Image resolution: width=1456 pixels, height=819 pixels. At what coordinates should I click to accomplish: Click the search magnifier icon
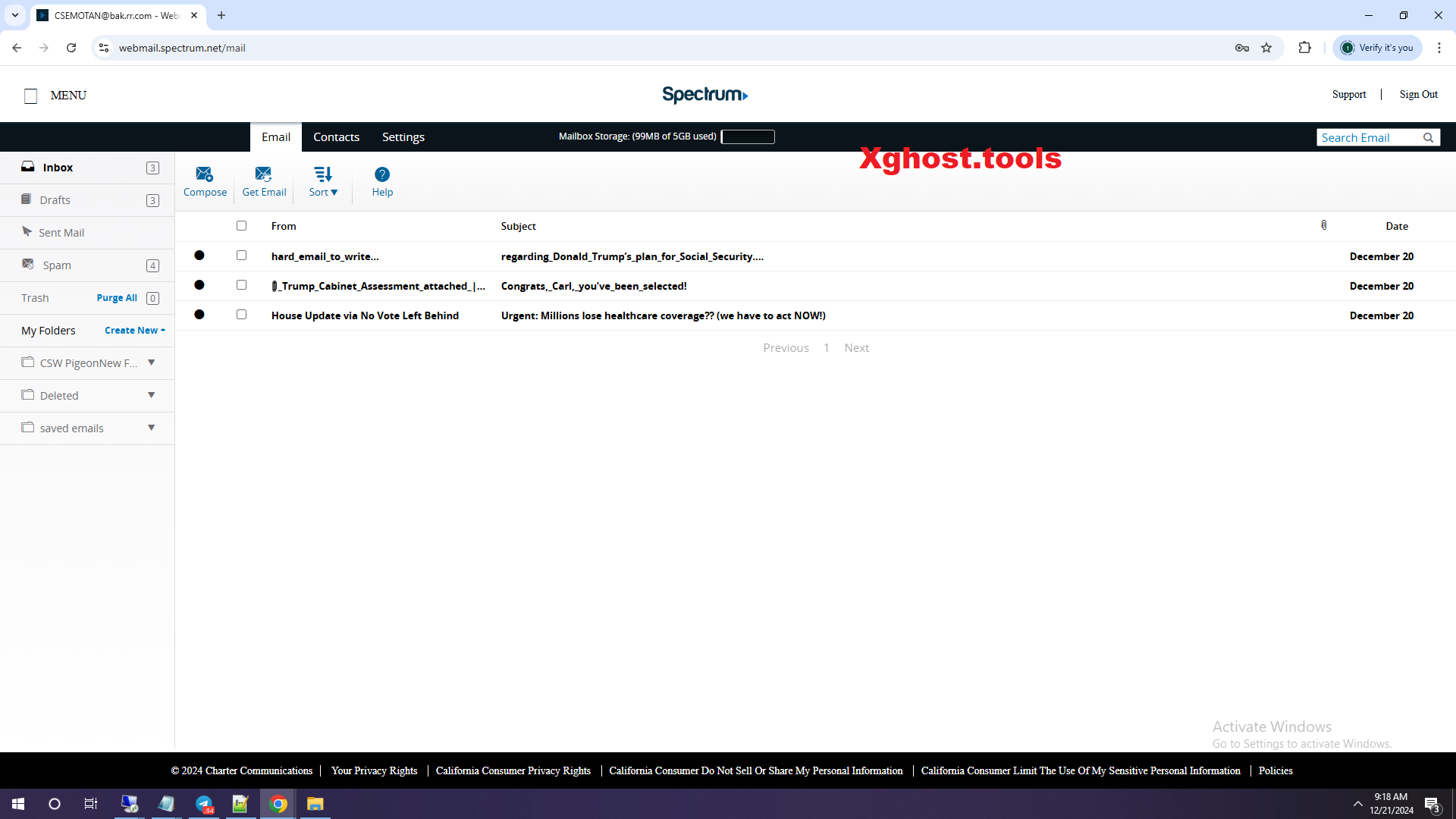(x=1428, y=137)
